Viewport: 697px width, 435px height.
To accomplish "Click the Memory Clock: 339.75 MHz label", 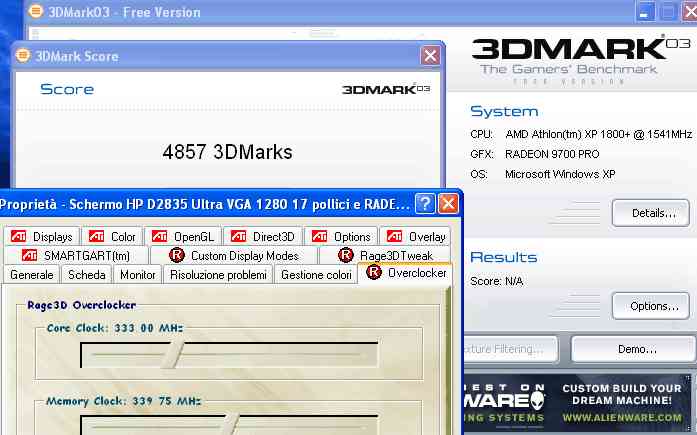I will click(x=124, y=401).
